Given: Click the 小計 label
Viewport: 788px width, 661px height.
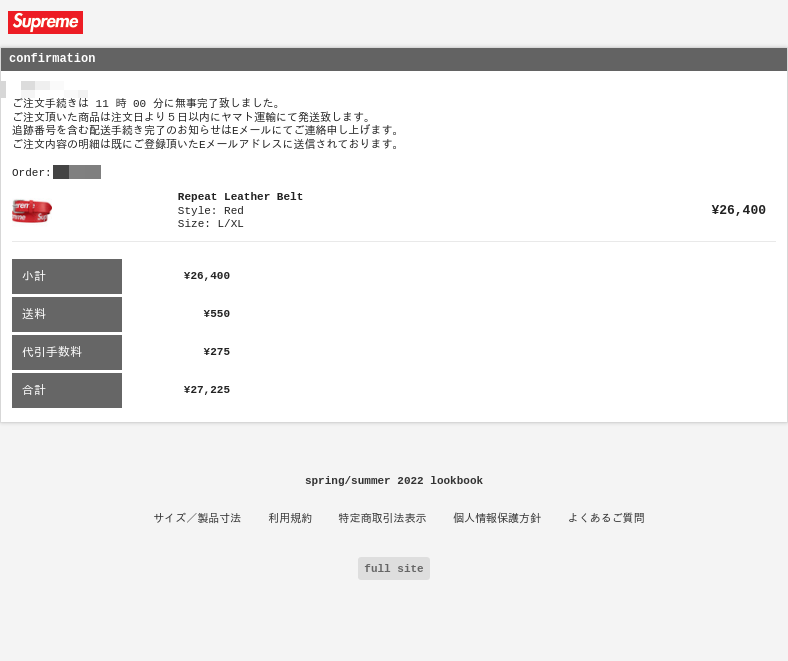Looking at the screenshot, I should [x=67, y=276].
